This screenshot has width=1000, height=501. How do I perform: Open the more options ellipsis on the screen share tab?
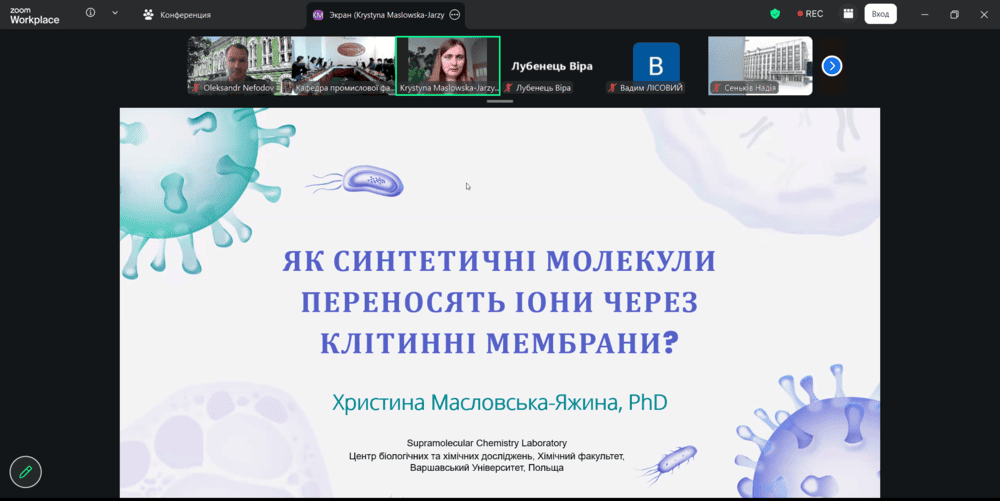tap(455, 15)
